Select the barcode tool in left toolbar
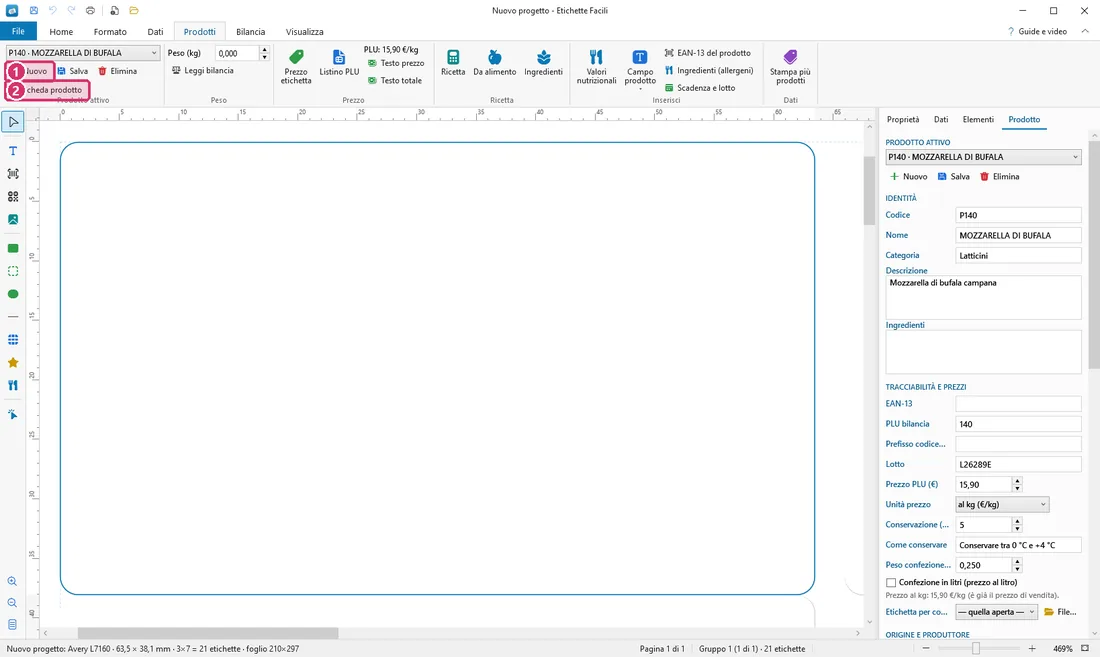The width and height of the screenshot is (1100, 657). pos(13,174)
